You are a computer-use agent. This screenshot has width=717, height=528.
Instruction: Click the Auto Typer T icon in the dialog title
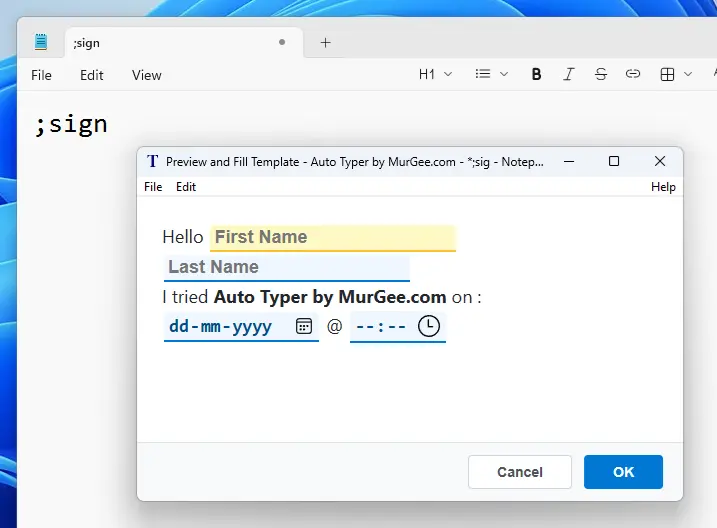click(152, 161)
